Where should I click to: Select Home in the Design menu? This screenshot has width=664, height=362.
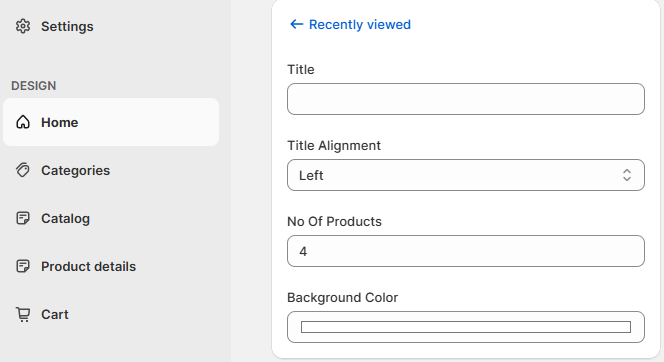pos(111,122)
